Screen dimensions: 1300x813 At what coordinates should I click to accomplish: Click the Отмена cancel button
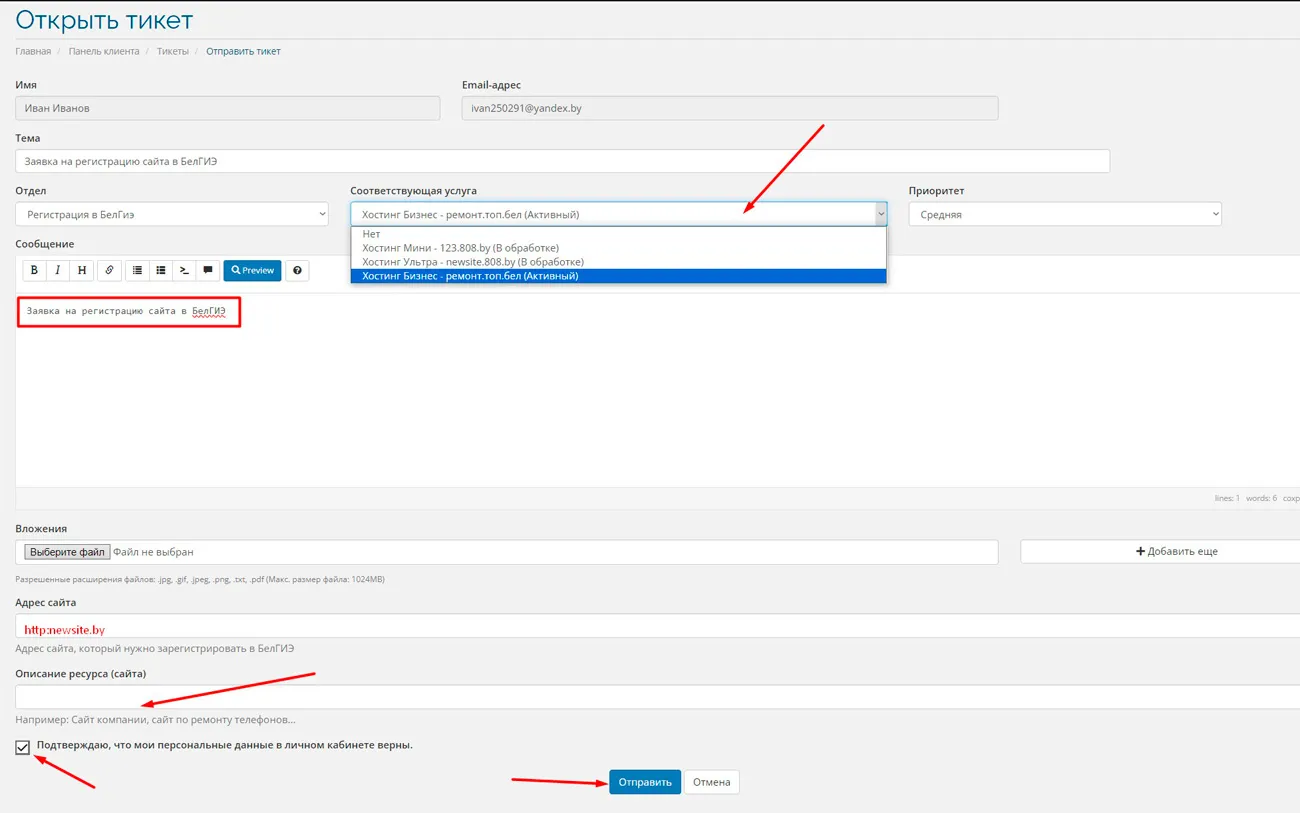pyautogui.click(x=712, y=782)
